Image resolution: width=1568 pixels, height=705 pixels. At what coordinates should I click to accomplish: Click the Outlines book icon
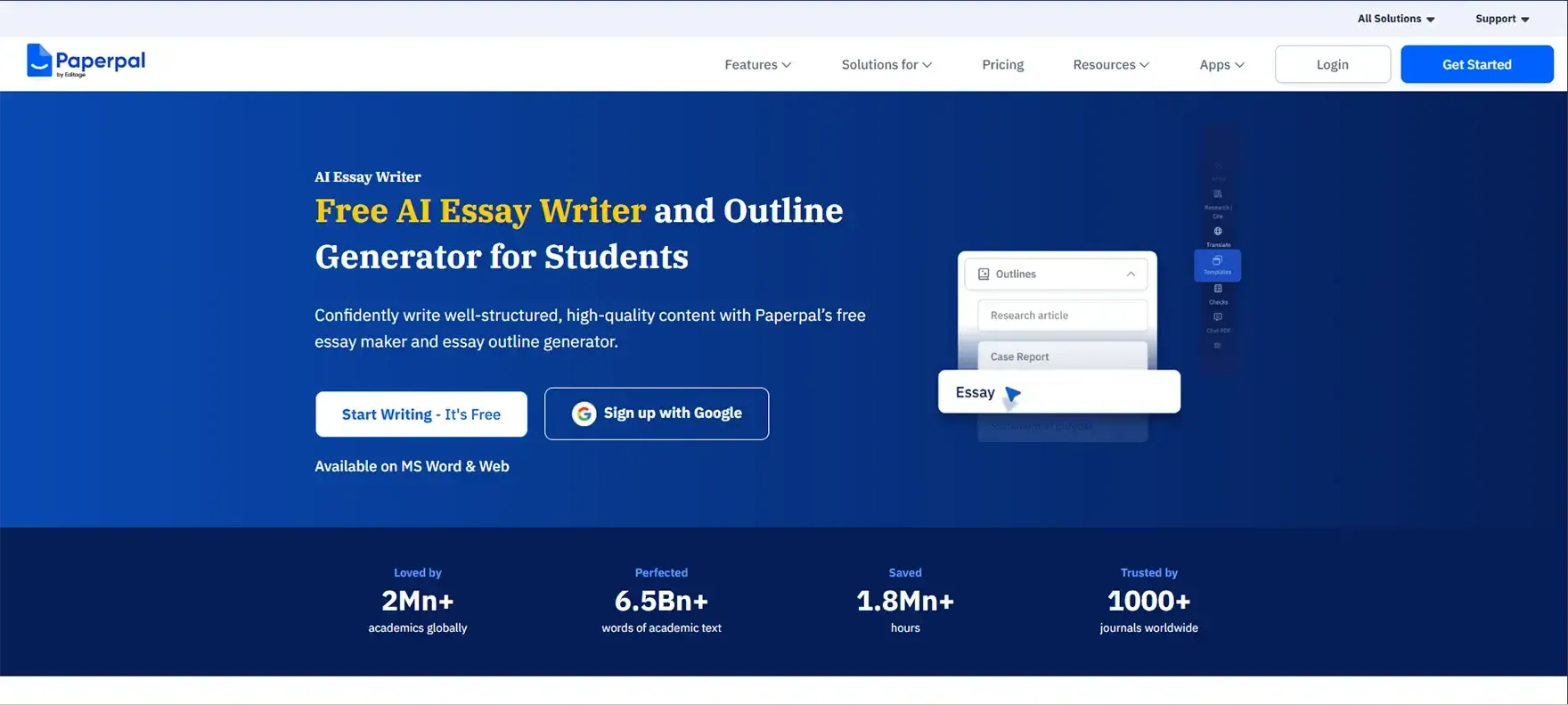pyautogui.click(x=984, y=275)
